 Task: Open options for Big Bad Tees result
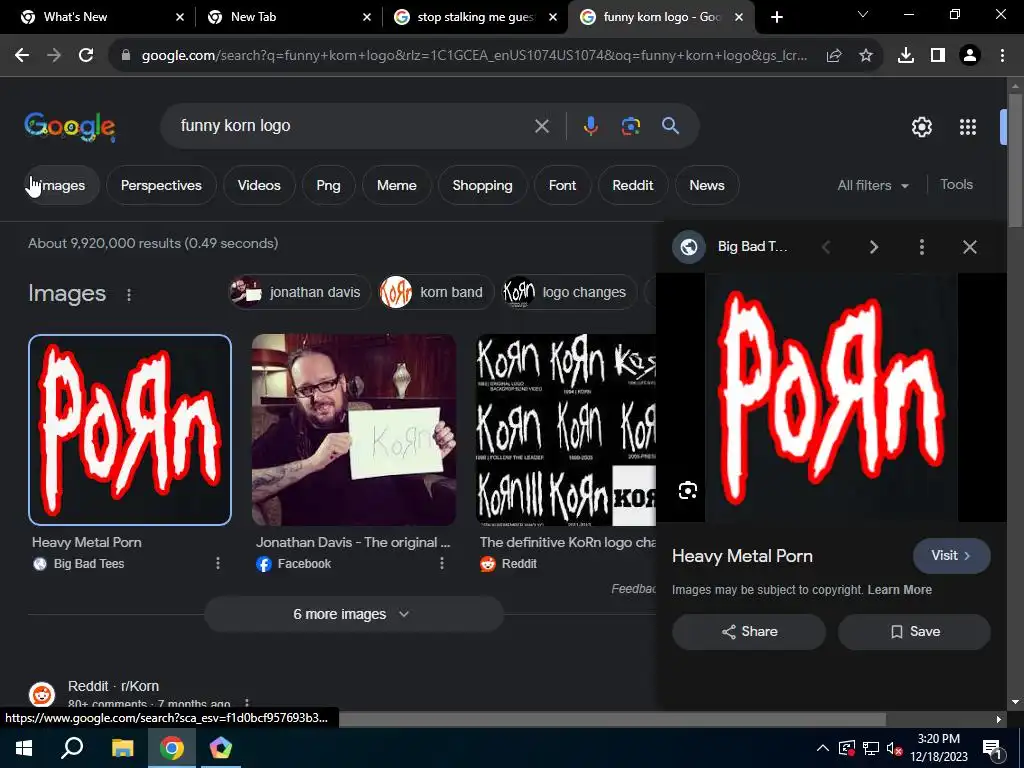point(218,564)
